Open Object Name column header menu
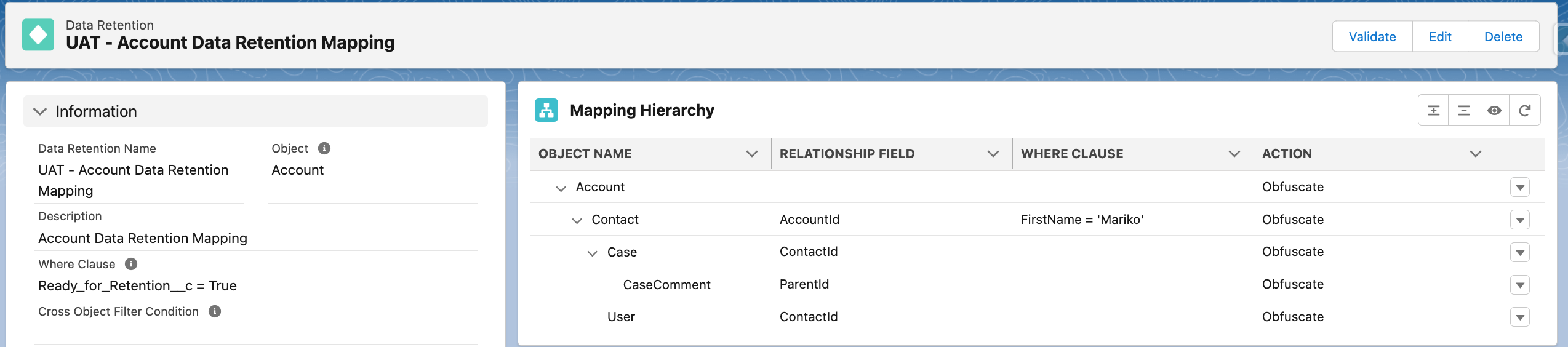Screen dimensions: 1568x347 (x=751, y=154)
